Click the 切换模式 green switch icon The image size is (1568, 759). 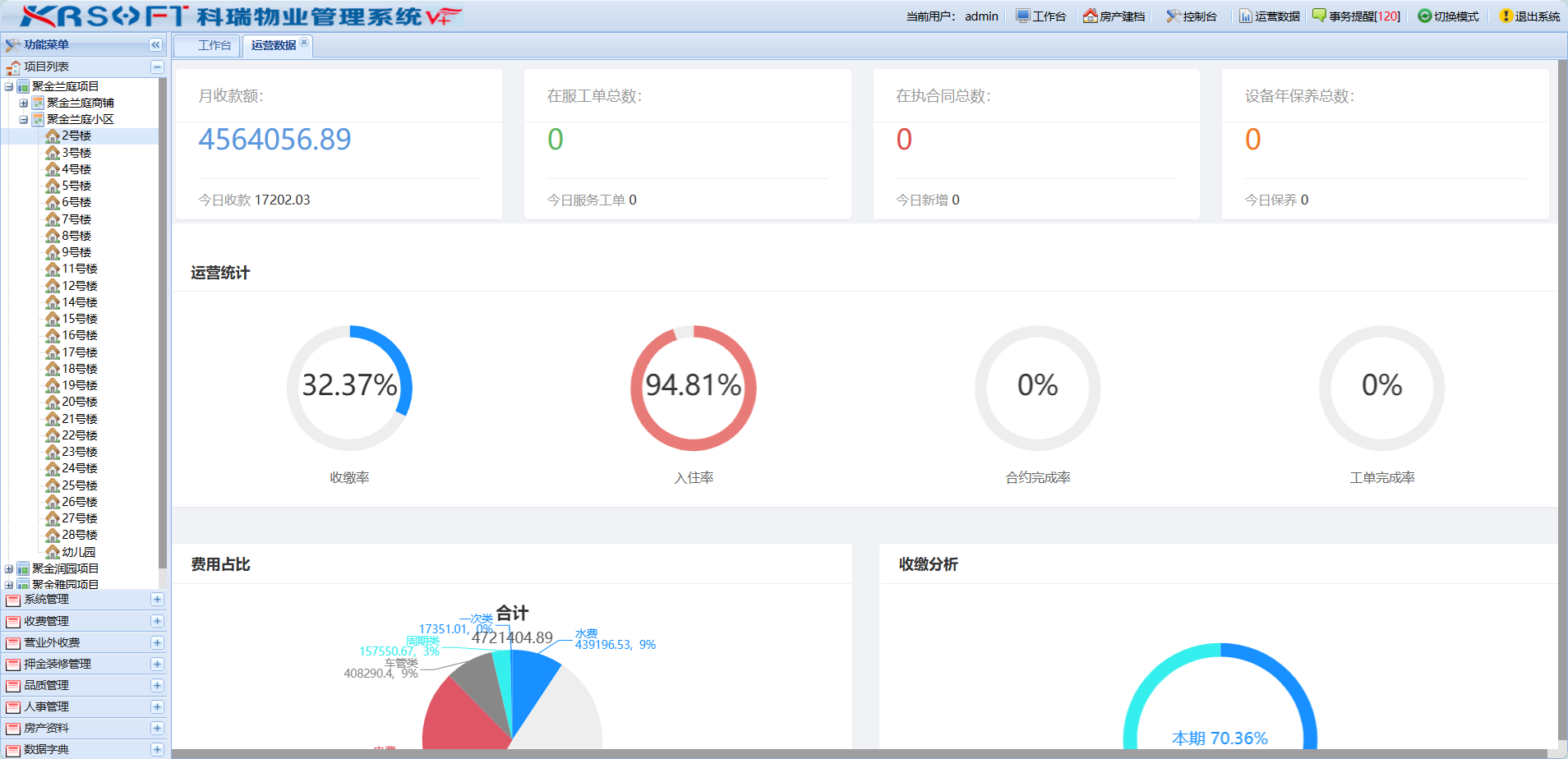pos(1425,16)
